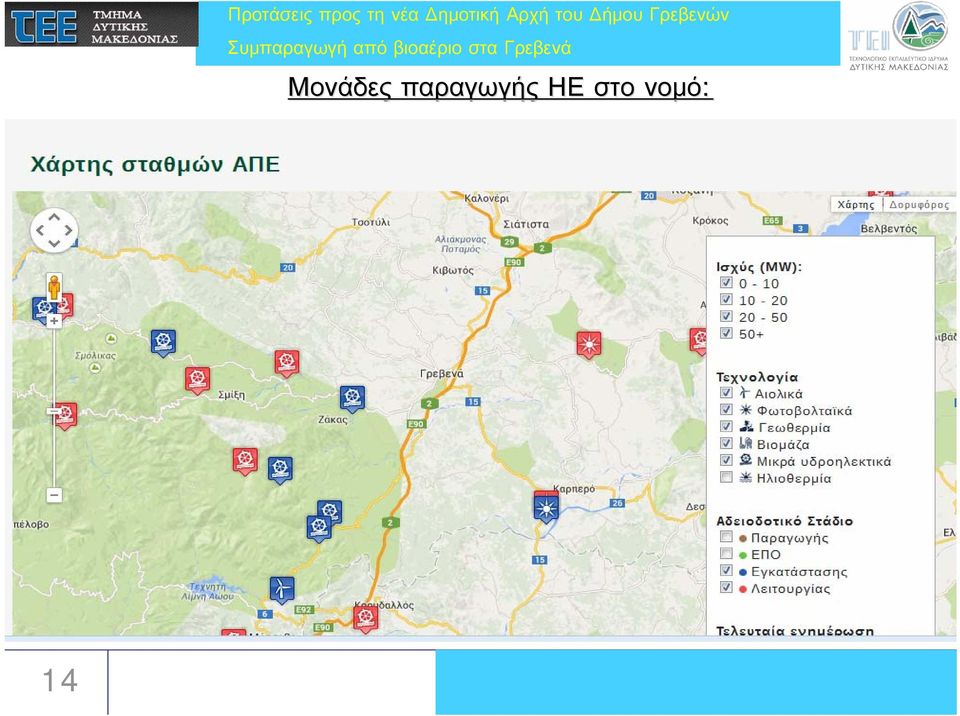
Task: Click the Κιβωτός label on the map
Action: tap(453, 270)
